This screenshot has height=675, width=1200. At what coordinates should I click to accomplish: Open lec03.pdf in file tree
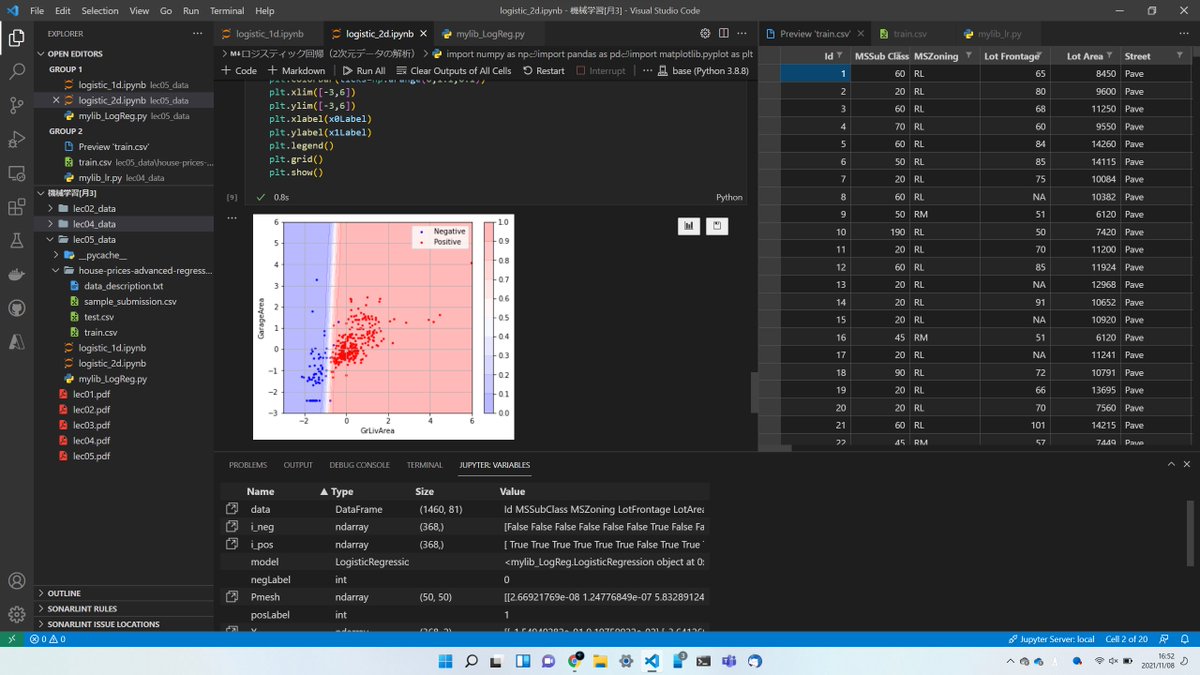point(91,425)
